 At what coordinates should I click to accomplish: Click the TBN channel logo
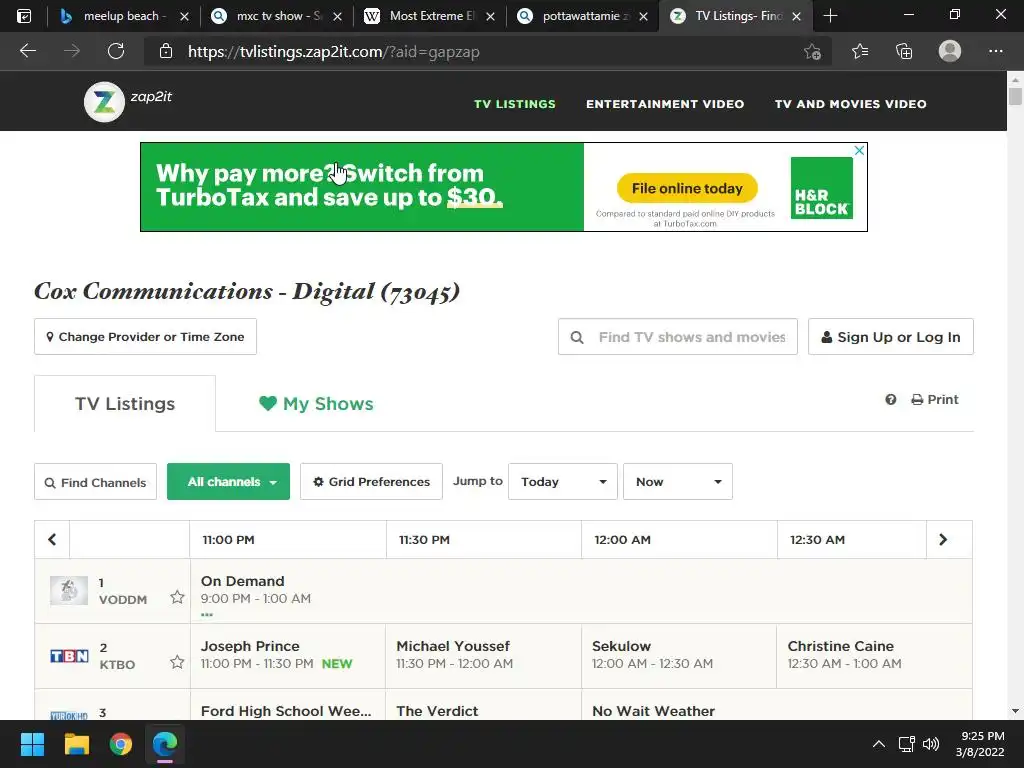point(69,656)
